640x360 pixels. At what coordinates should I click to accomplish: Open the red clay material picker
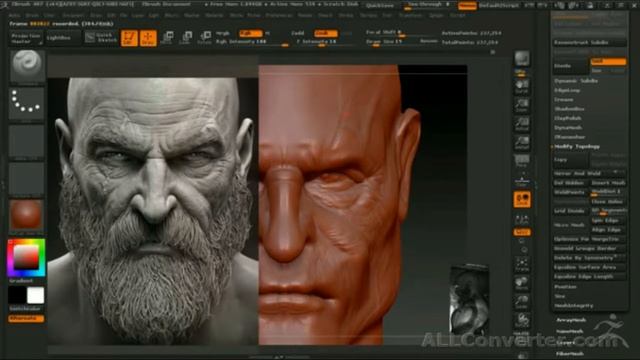(27, 215)
